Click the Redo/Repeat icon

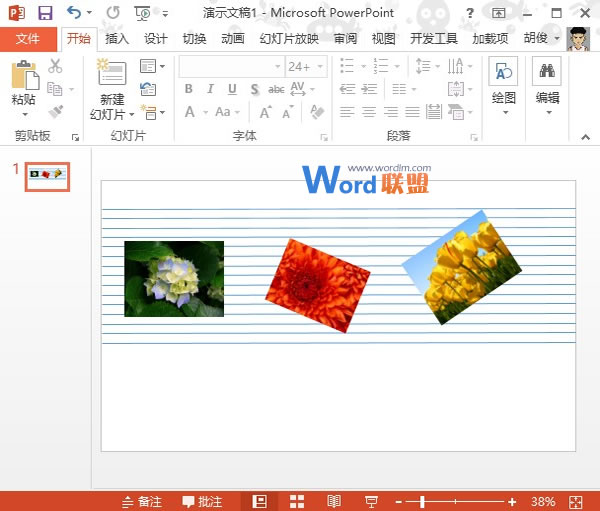coord(113,13)
